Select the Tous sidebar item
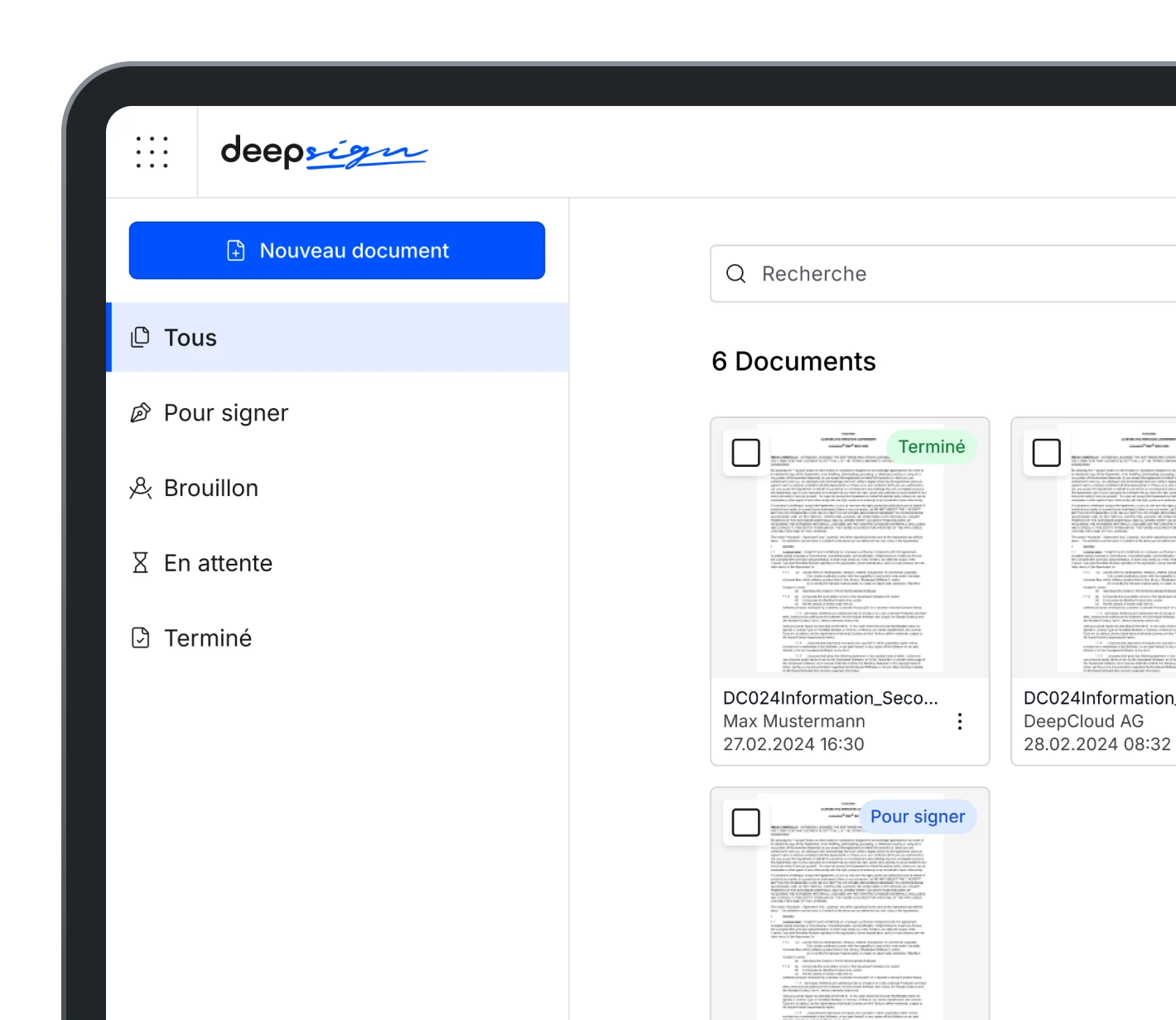Screen dimensions: 1176x1020 point(337,337)
